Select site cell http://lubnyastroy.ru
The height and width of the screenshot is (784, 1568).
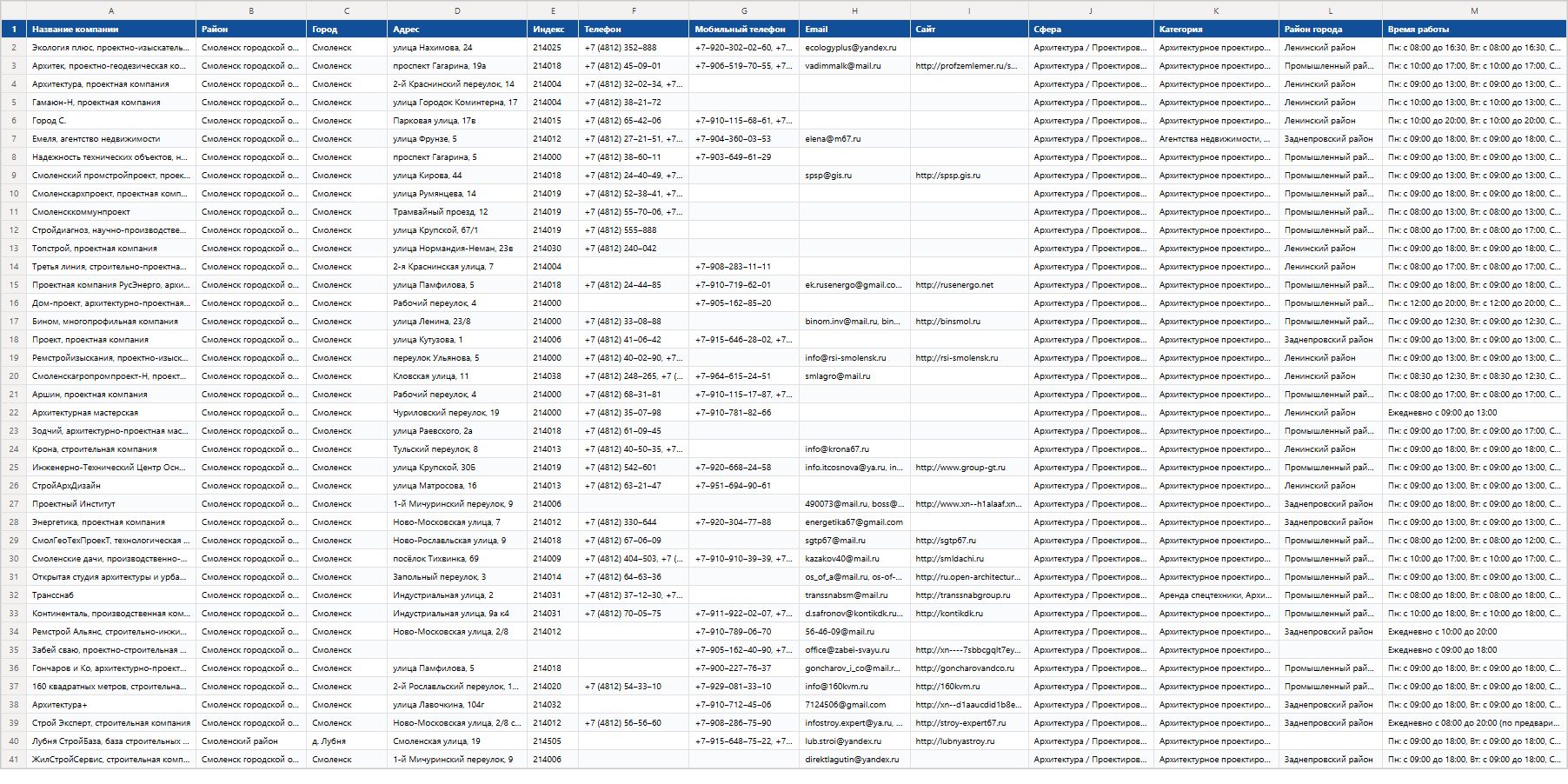click(x=969, y=741)
